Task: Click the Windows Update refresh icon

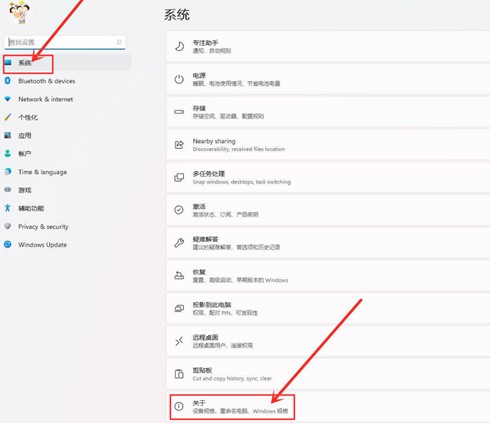Action: pos(8,244)
